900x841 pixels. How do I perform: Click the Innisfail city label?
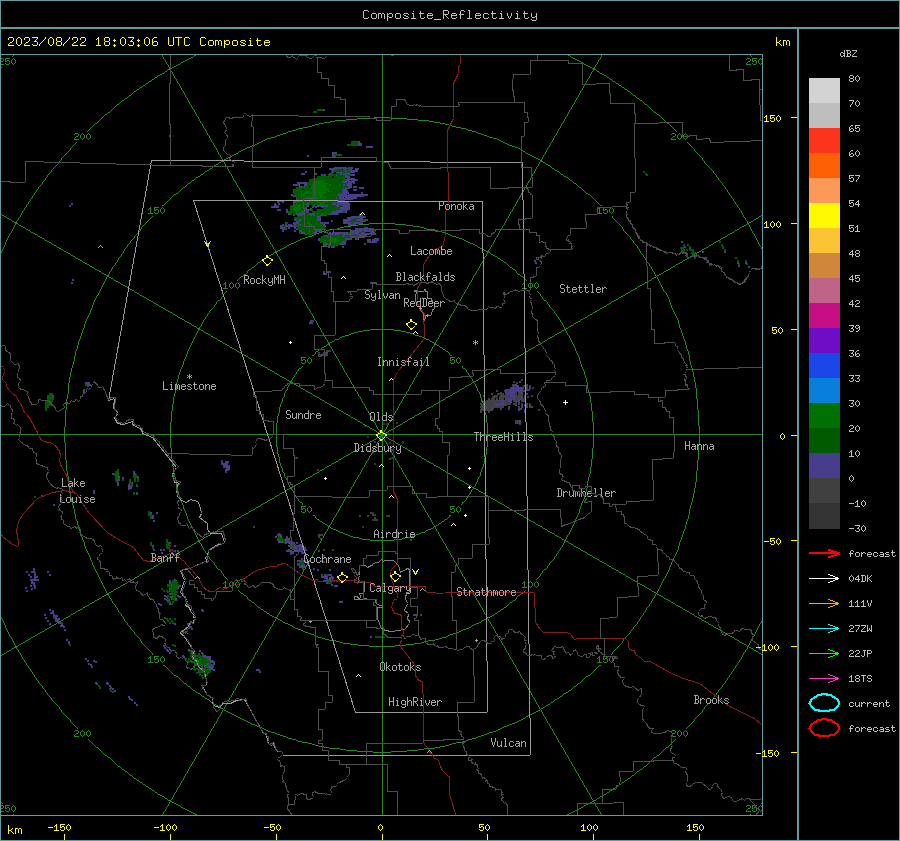click(x=403, y=362)
